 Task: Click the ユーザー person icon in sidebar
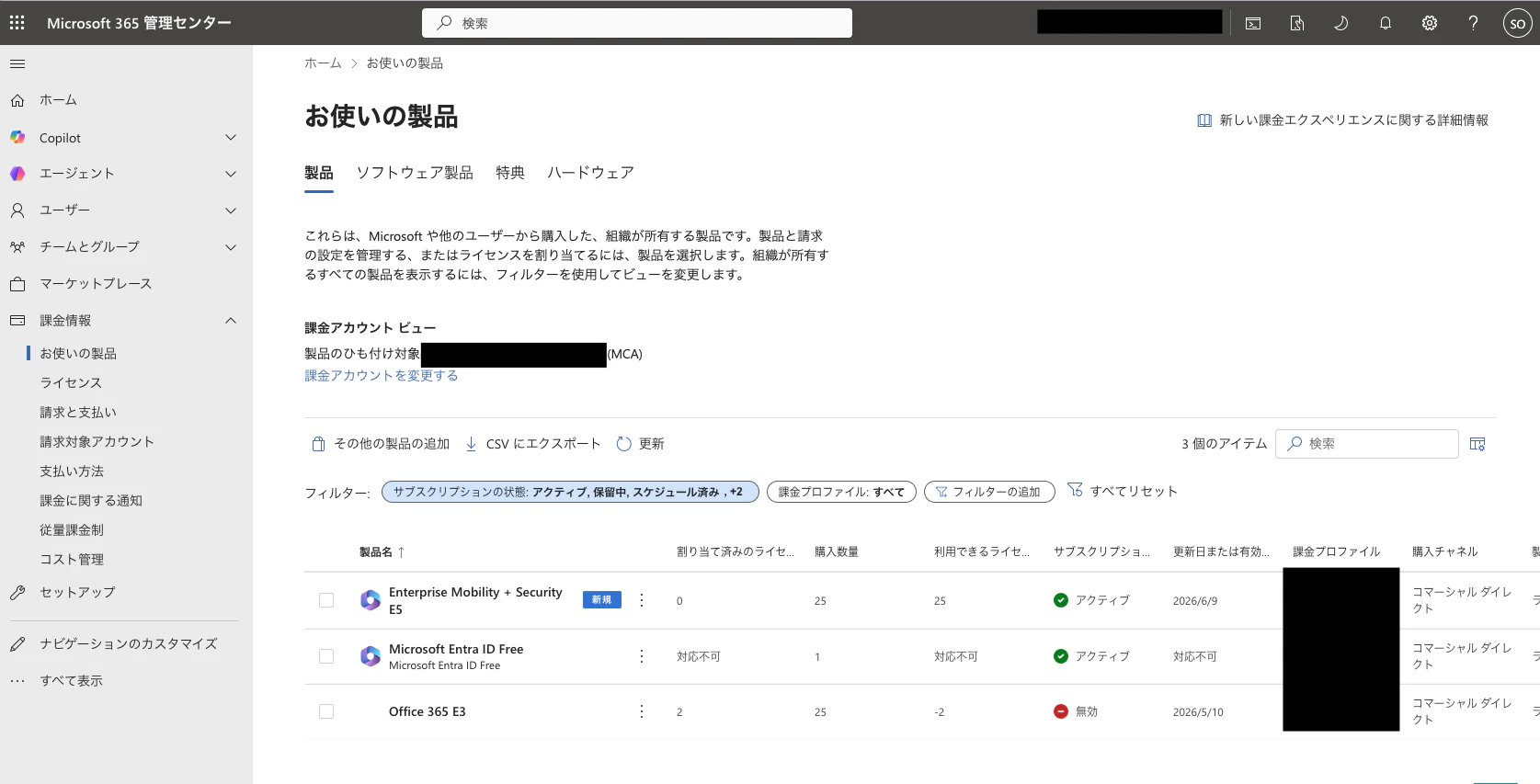point(17,210)
